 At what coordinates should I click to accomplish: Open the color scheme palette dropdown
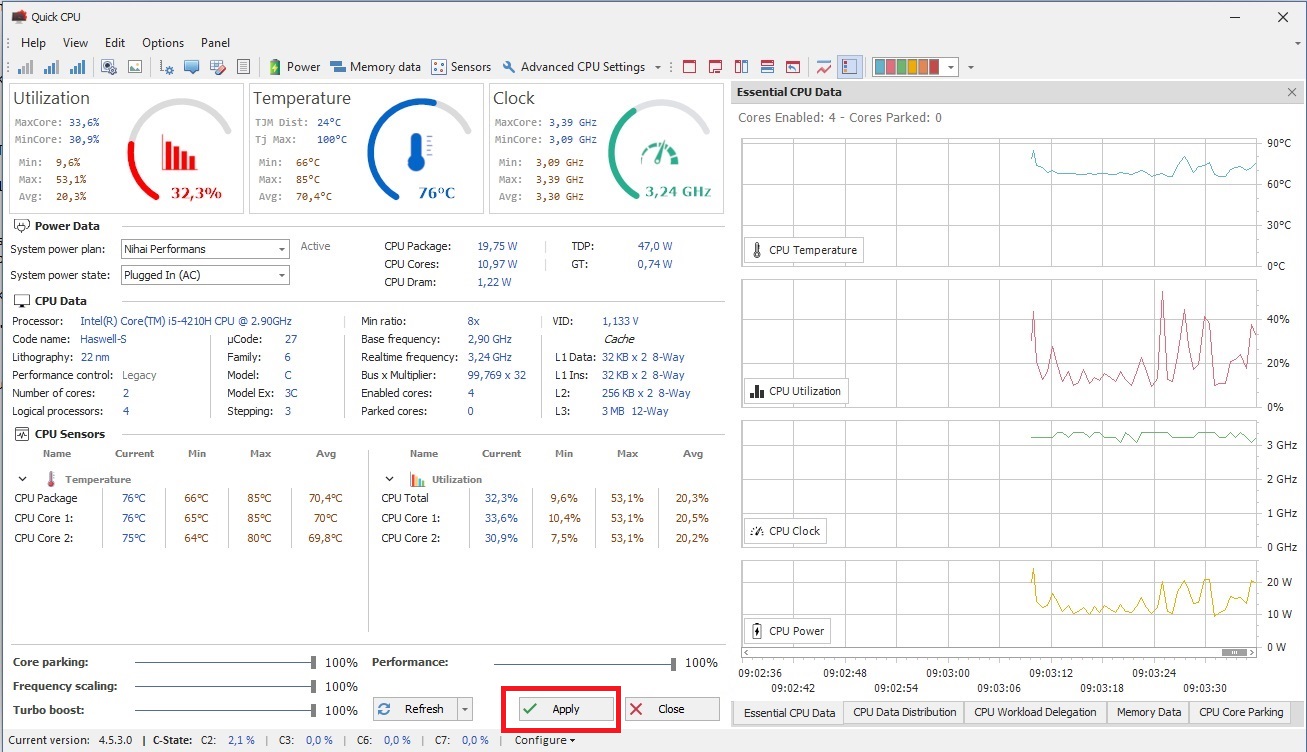pos(950,67)
